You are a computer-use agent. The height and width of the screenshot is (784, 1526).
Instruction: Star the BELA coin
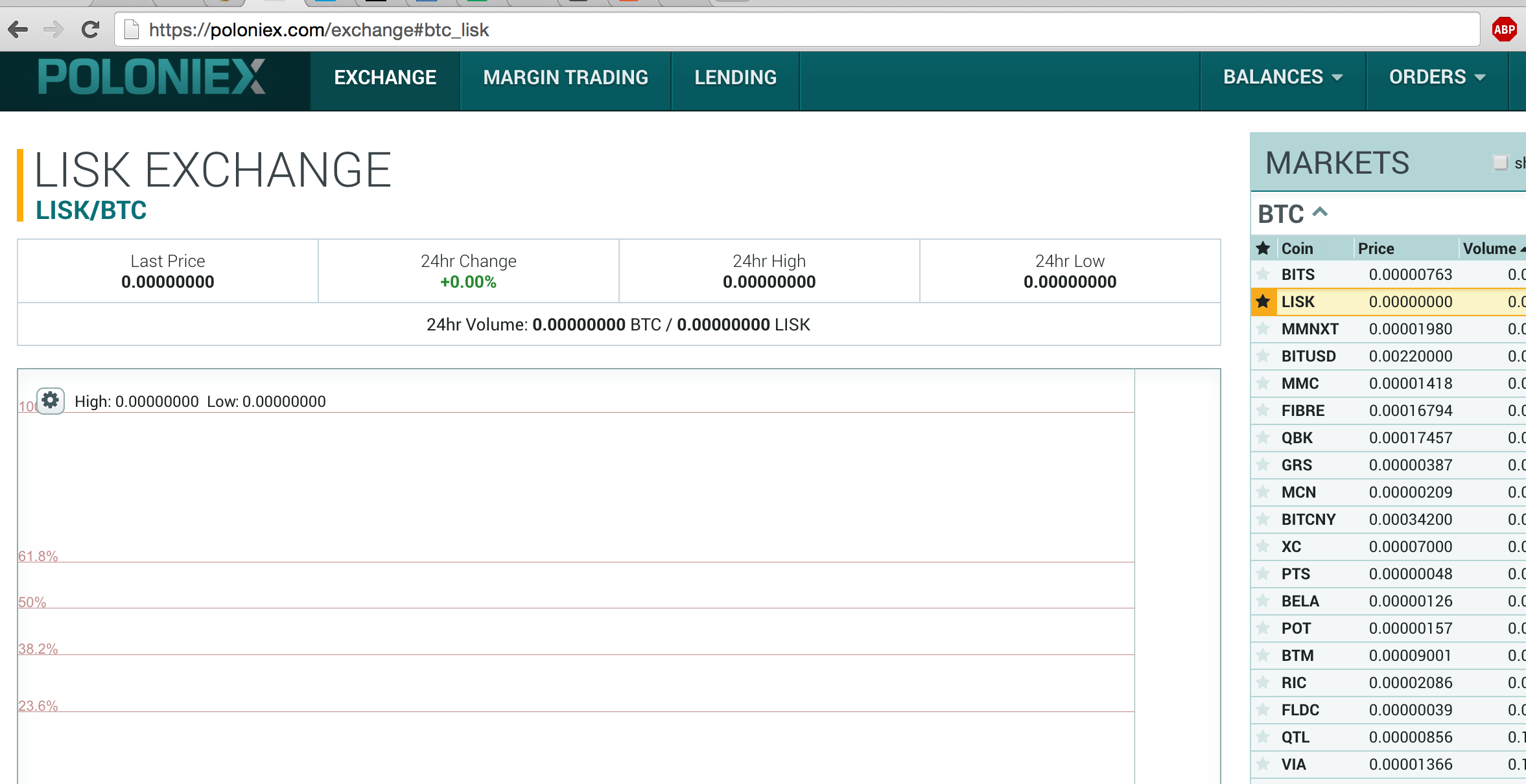(x=1263, y=601)
